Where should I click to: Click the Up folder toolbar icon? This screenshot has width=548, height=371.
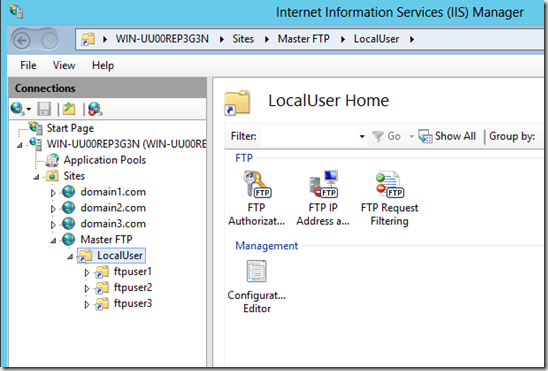(69, 109)
